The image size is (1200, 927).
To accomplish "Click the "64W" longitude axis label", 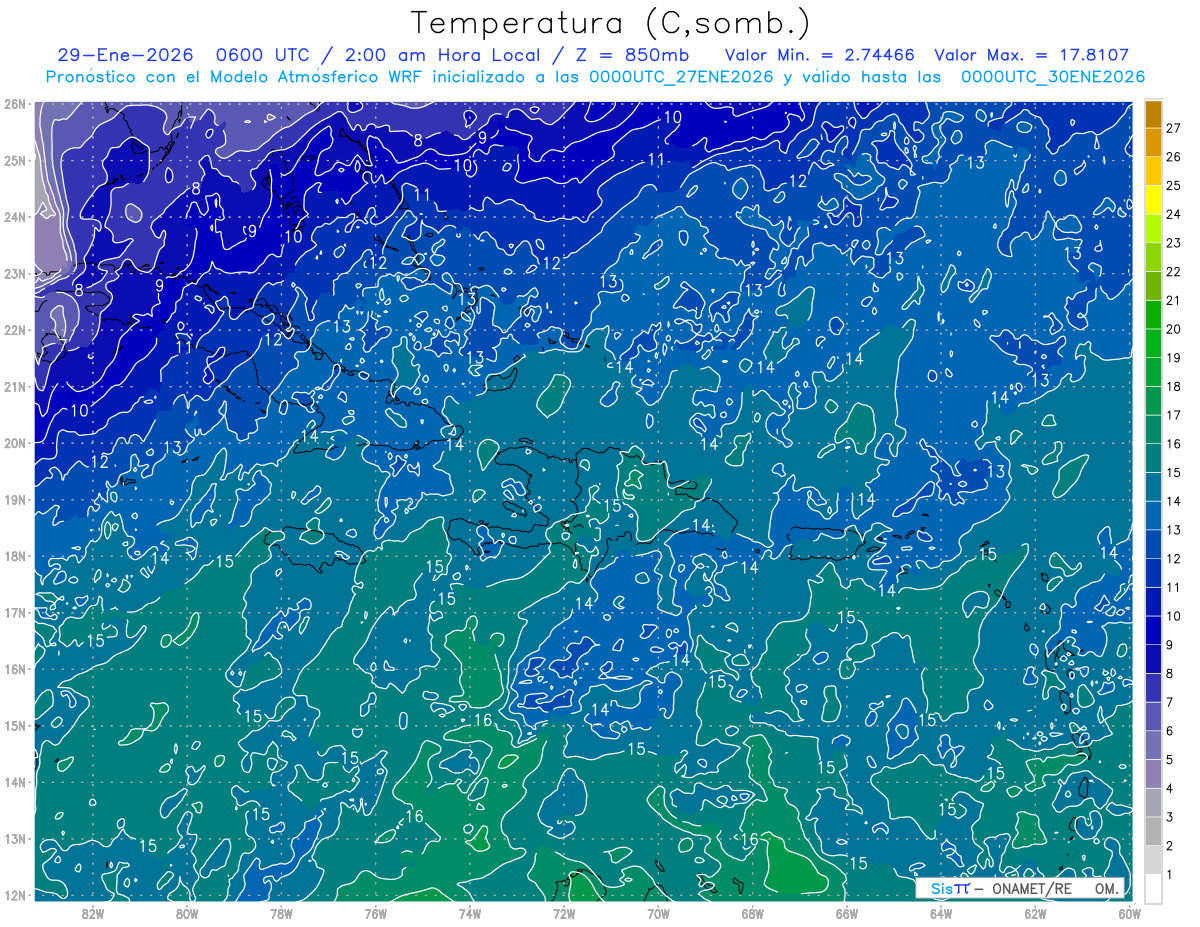I will tap(941, 912).
